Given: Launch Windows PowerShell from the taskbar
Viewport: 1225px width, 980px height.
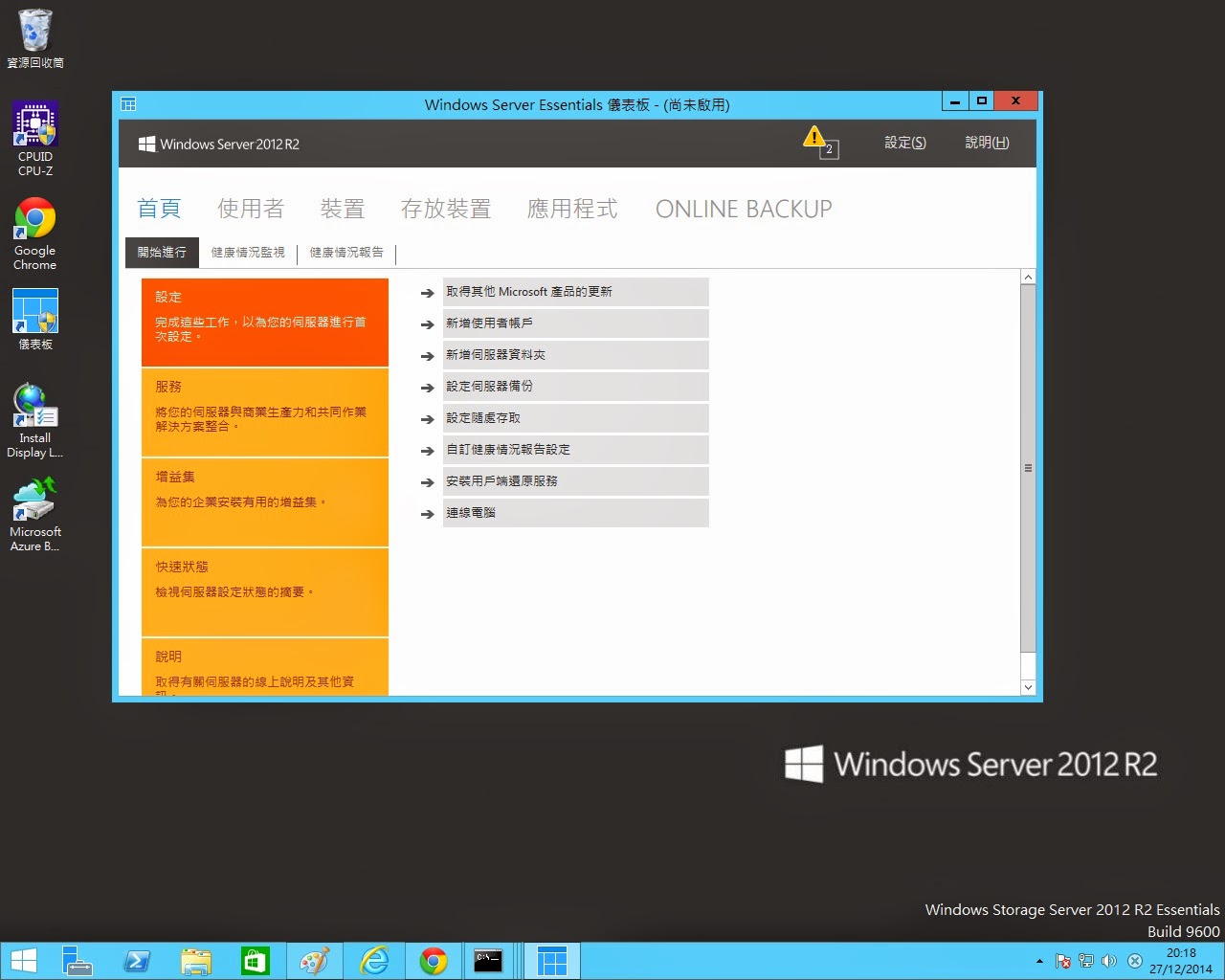Looking at the screenshot, I should click(137, 961).
